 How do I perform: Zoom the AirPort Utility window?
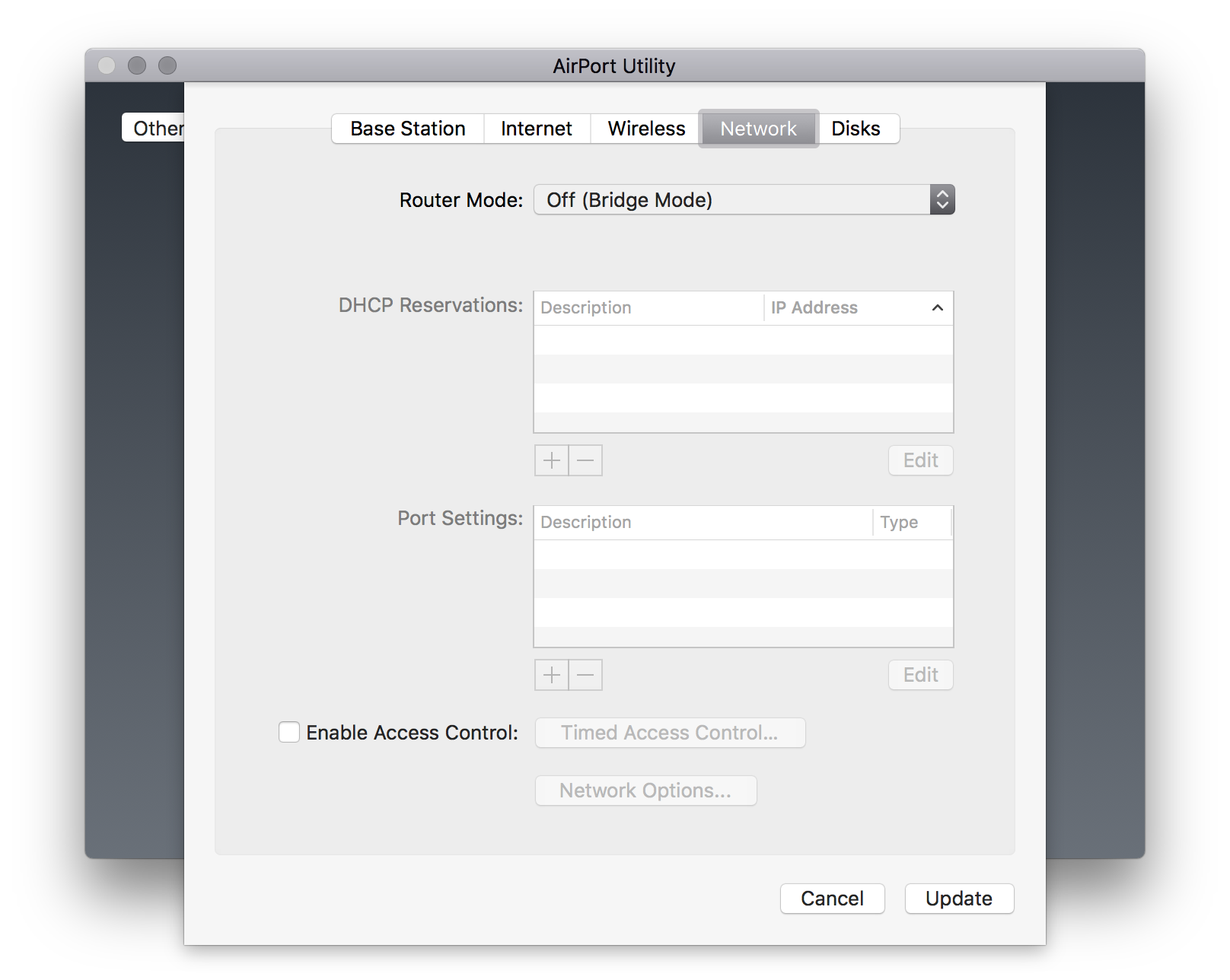pyautogui.click(x=167, y=66)
